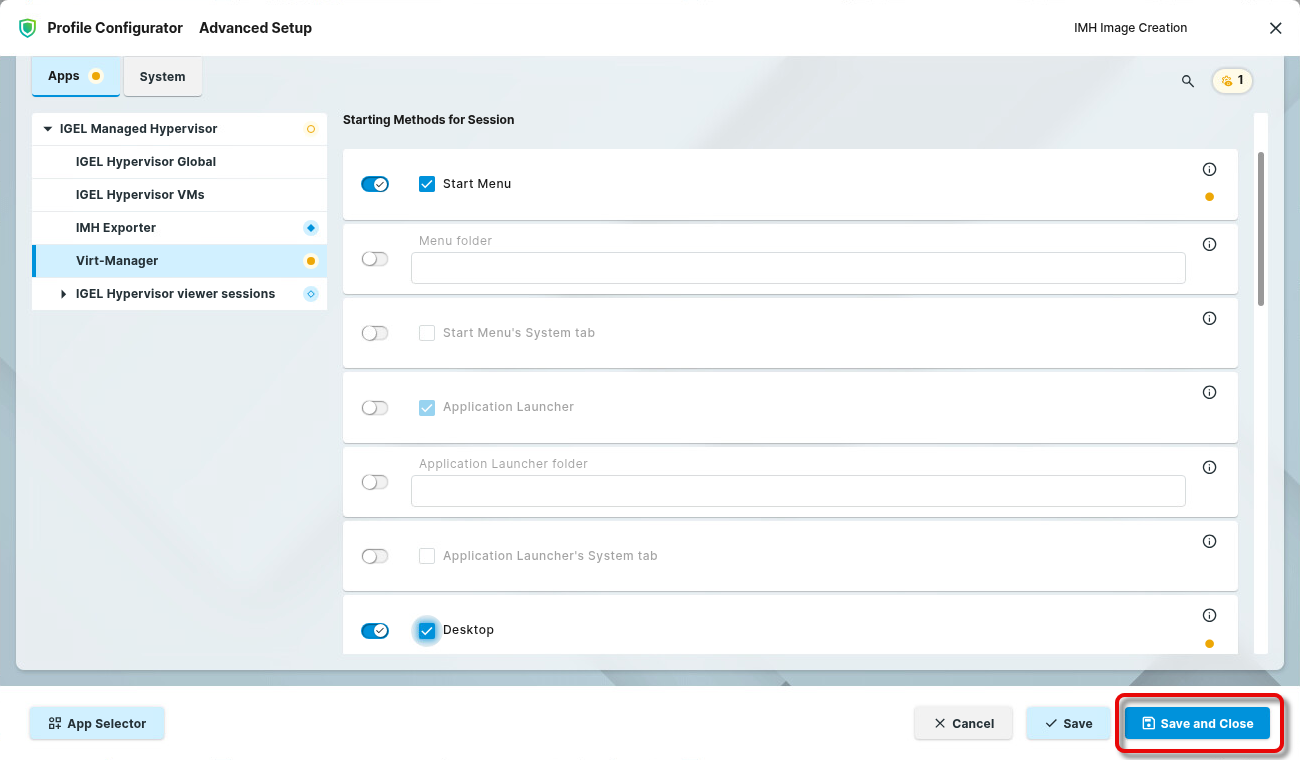Viewport: 1300px width, 760px height.
Task: Show info for Desktop setting
Action: [1209, 616]
